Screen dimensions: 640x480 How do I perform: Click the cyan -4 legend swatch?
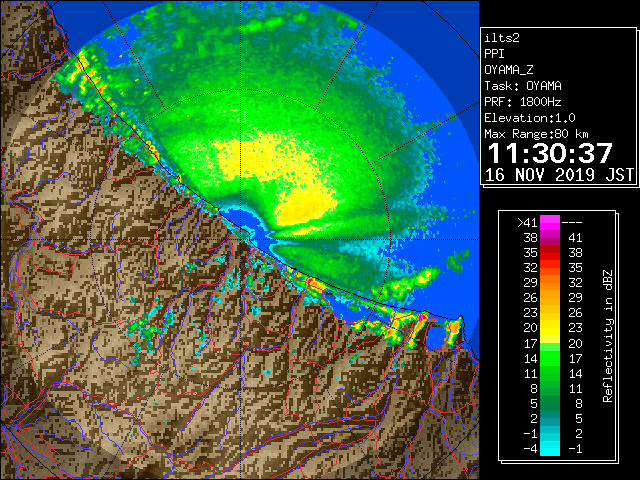(550, 448)
